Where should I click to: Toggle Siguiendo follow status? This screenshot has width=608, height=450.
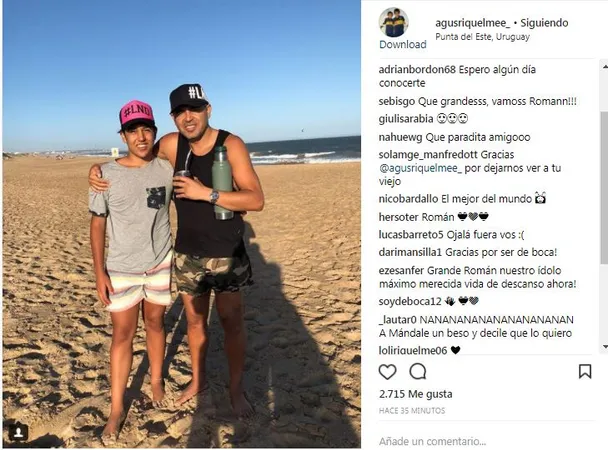(x=544, y=23)
